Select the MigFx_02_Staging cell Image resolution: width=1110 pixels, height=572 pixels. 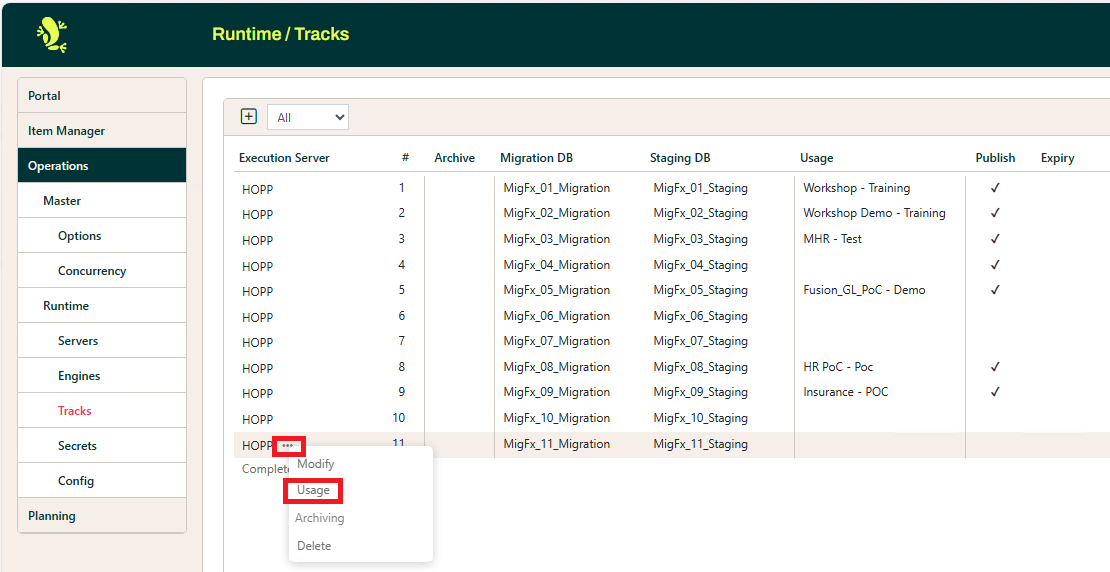coord(700,213)
